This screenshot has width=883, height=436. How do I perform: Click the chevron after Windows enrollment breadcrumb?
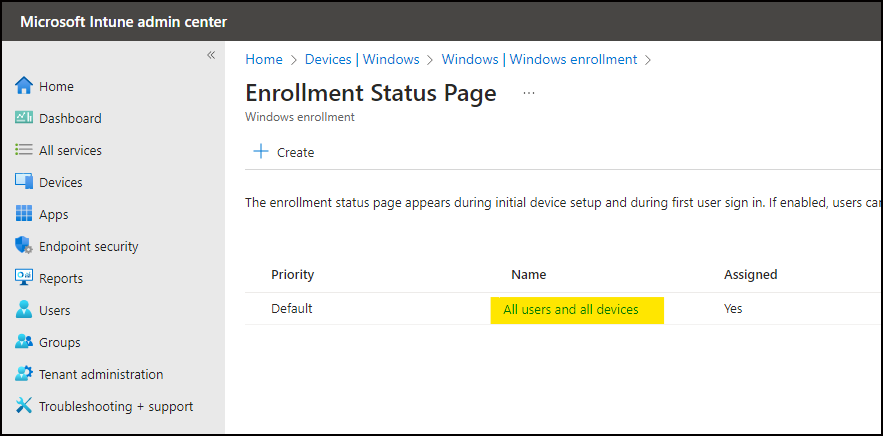(x=648, y=60)
